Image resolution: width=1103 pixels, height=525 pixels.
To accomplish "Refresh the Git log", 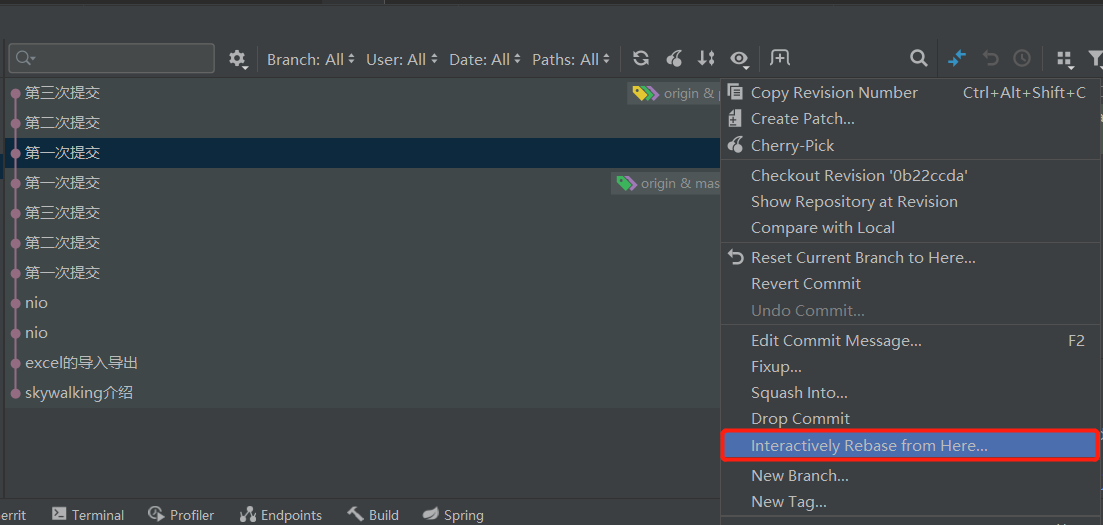I will coord(640,58).
